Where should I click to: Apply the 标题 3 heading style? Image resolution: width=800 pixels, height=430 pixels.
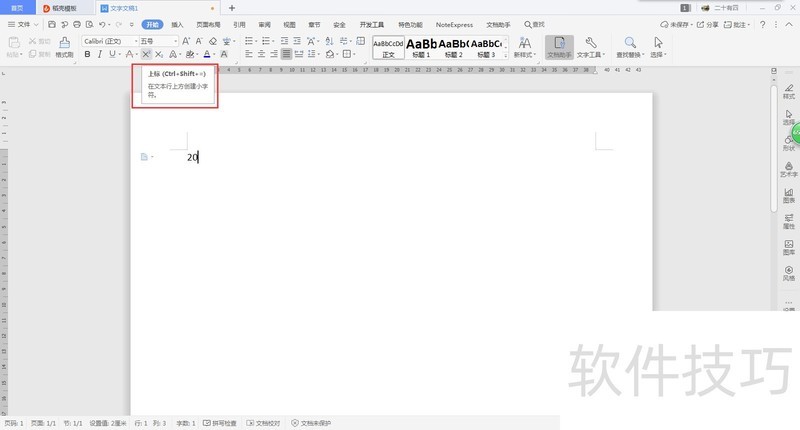pos(486,47)
